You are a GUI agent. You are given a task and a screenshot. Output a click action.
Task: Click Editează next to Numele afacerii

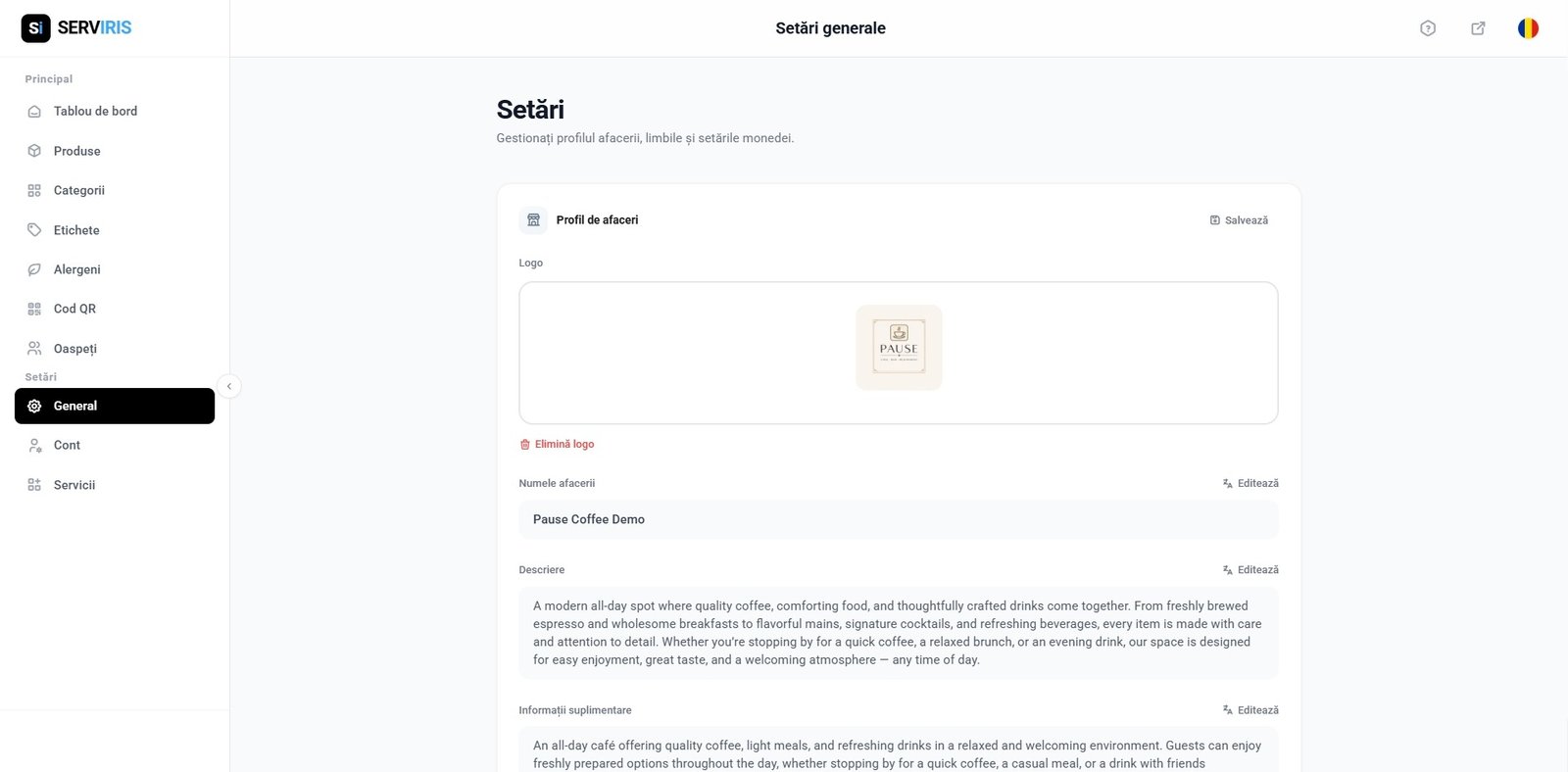point(1250,483)
